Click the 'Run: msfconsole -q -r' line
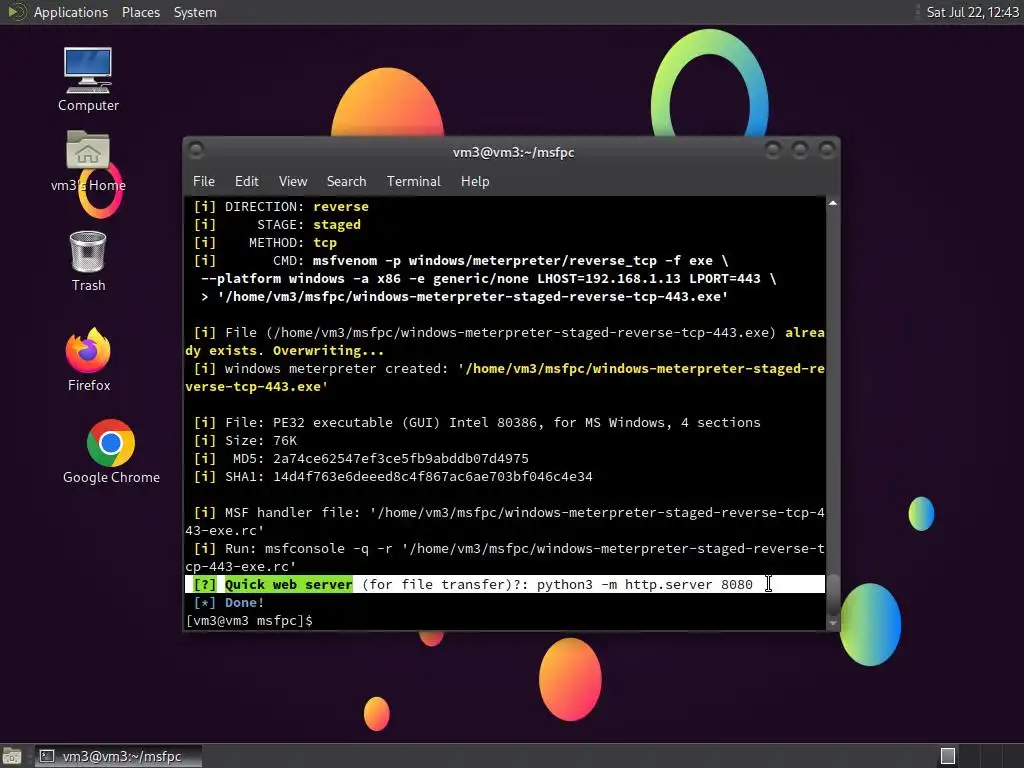 pos(505,557)
